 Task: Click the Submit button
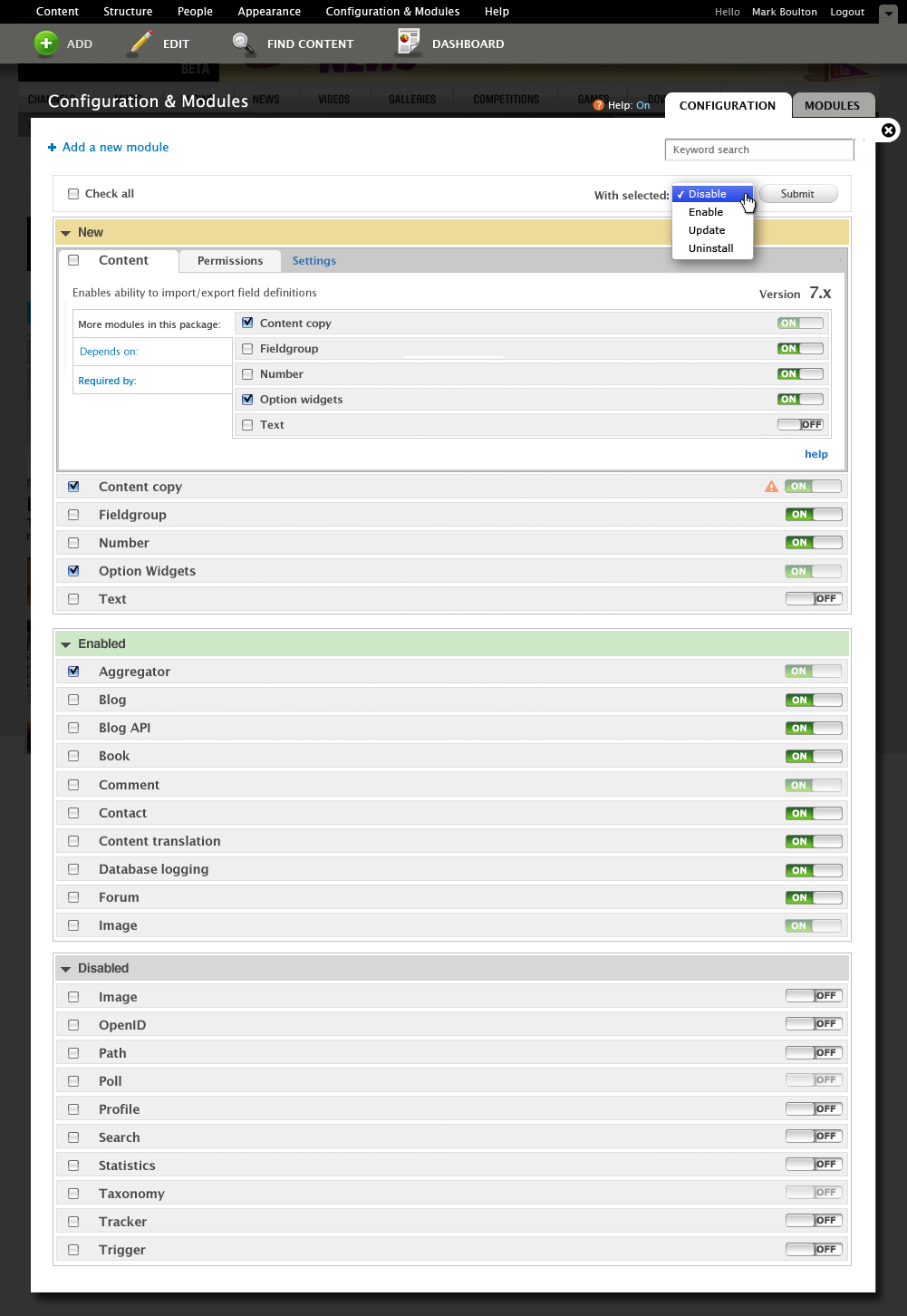point(797,194)
